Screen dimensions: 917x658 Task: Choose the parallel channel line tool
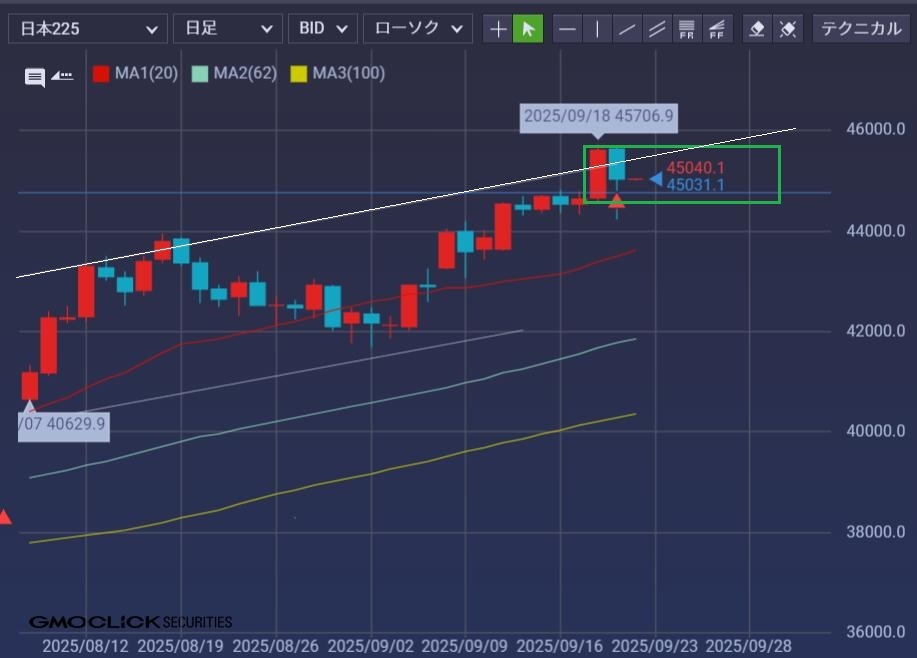(x=657, y=29)
